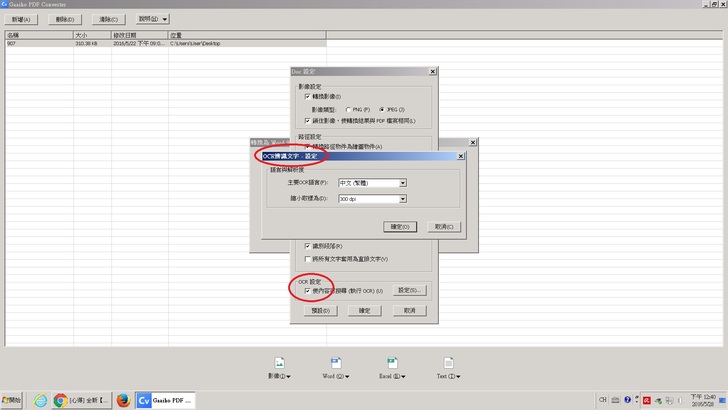The image size is (728, 410).
Task: Enable 將所有文字套用為直排文字 checkbox
Action: 307,259
